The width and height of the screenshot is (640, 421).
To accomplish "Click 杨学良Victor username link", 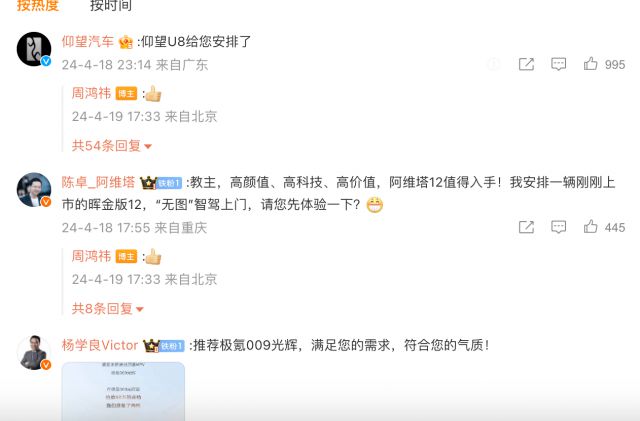I will click(x=100, y=345).
